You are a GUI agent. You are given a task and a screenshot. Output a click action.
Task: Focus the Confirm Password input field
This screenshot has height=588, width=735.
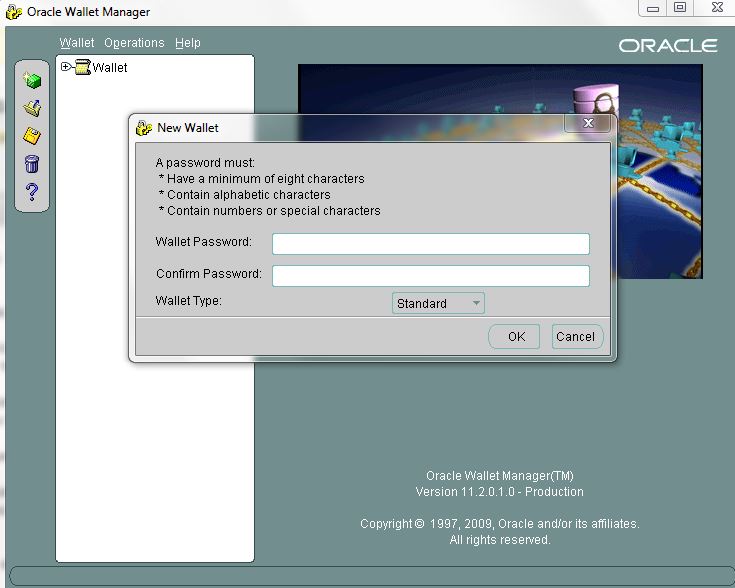coord(430,276)
